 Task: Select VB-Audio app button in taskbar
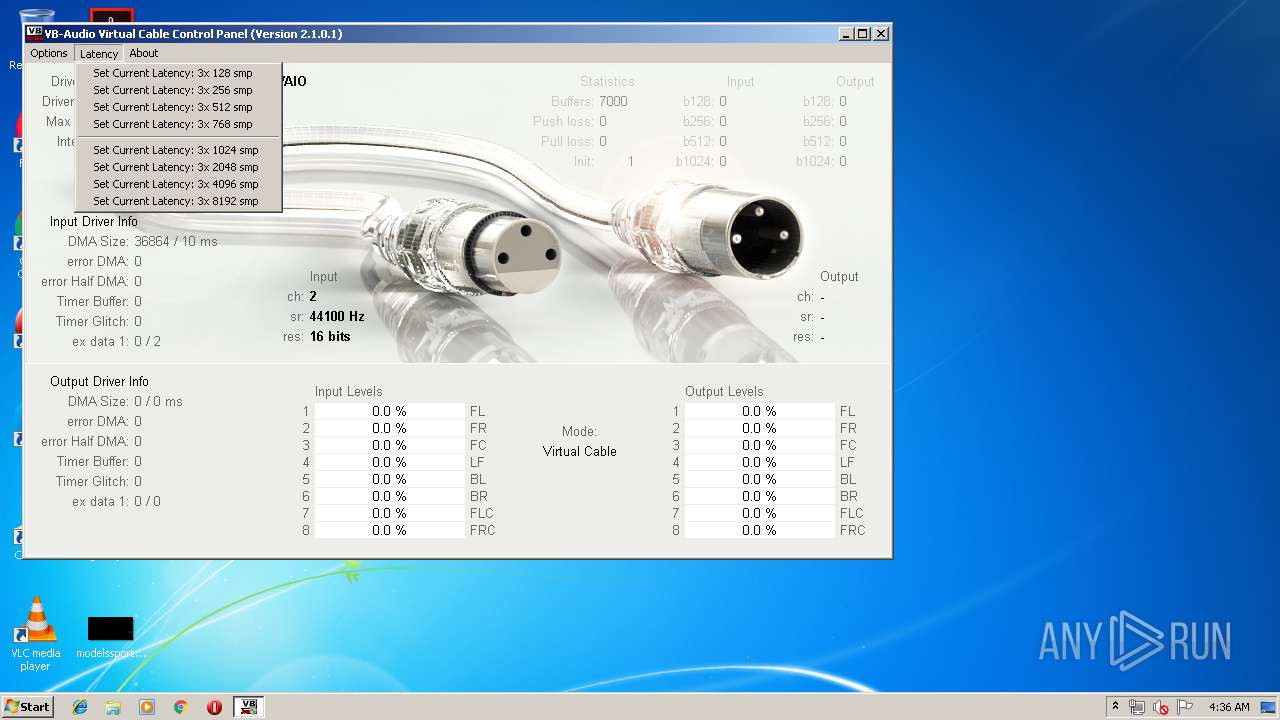pos(248,707)
